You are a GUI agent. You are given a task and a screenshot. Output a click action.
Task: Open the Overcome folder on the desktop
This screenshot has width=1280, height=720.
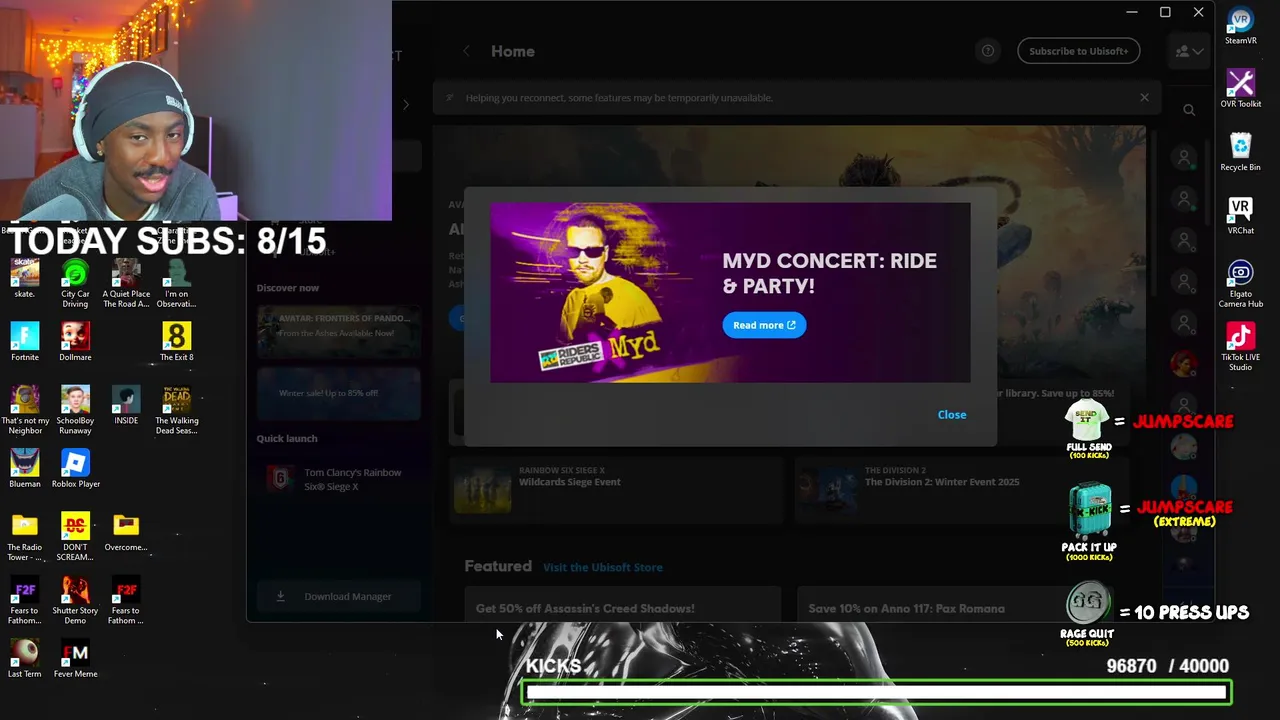(x=126, y=532)
